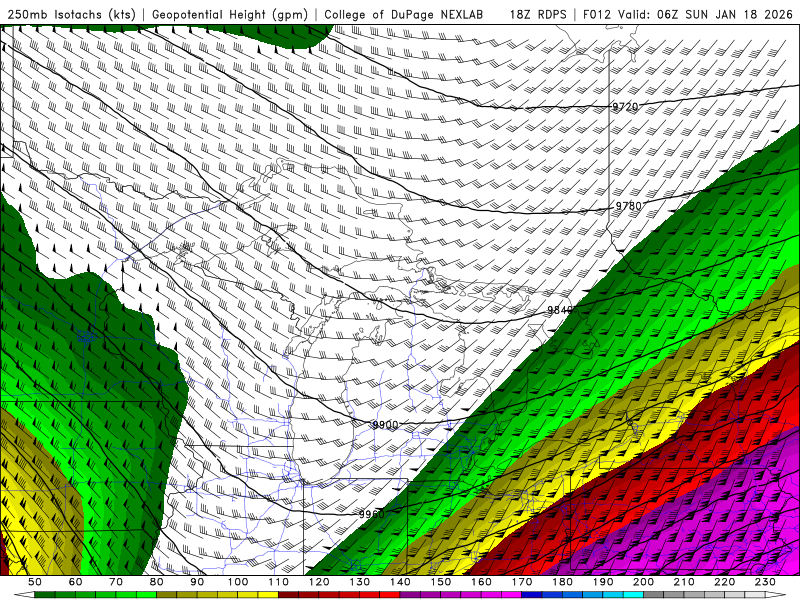Click the 100 value on the color scale
This screenshot has width=800, height=600.
click(238, 582)
